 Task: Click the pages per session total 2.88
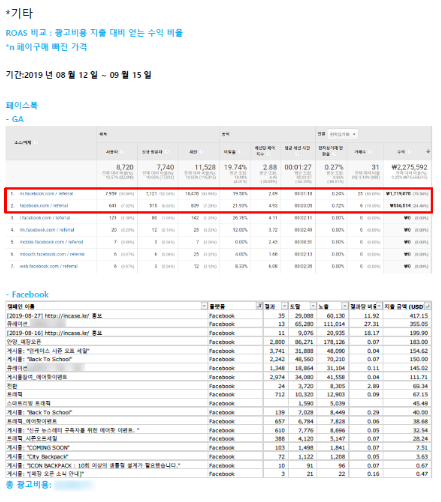click(x=270, y=167)
